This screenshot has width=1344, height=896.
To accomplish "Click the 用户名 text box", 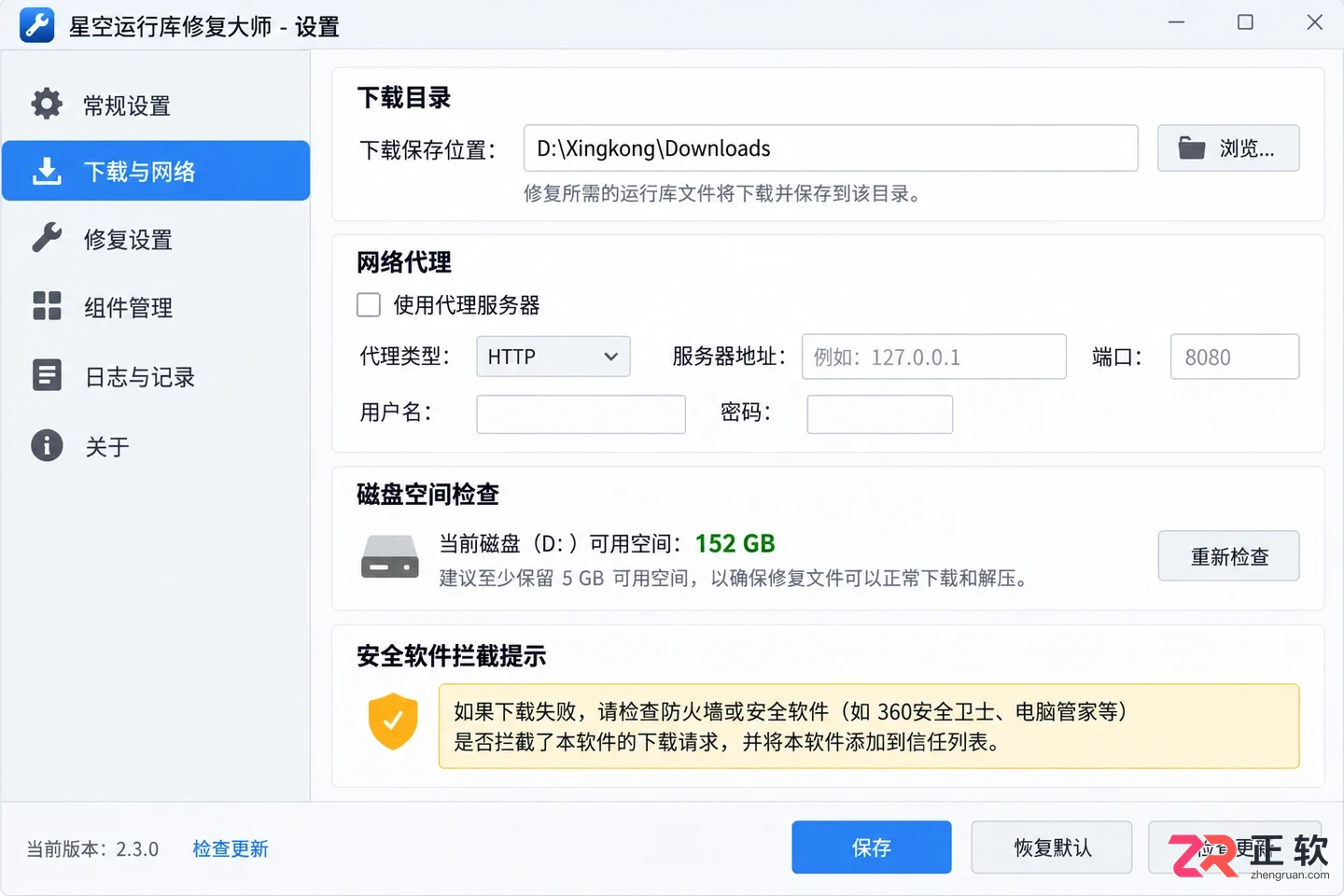I will coord(581,414).
